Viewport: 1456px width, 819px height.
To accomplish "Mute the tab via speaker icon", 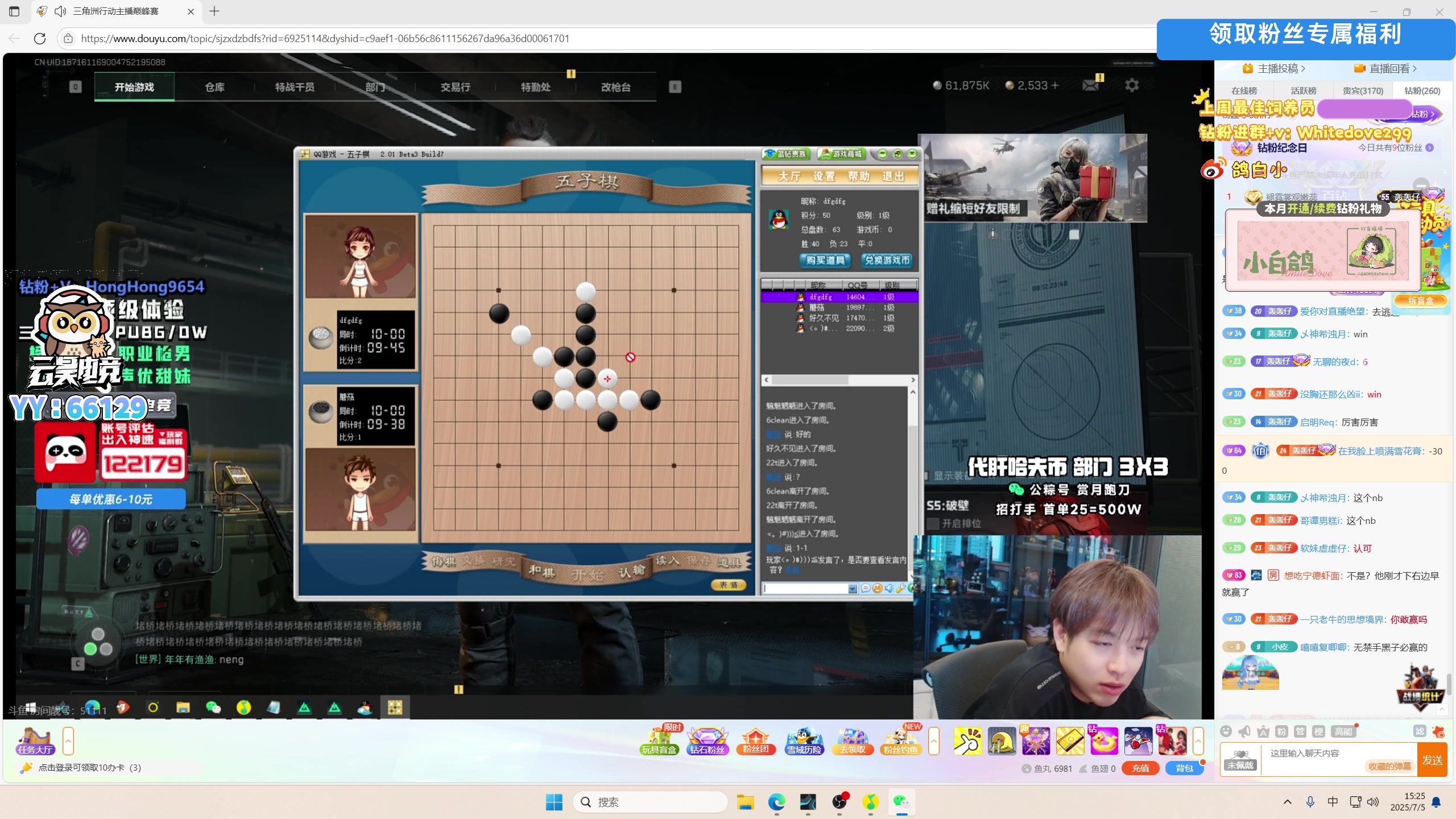I will [60, 11].
